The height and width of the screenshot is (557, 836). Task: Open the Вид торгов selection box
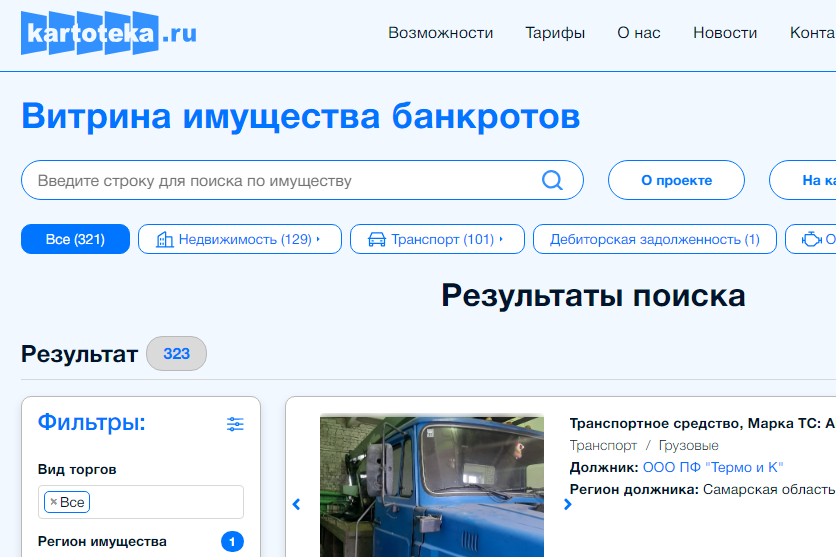tap(141, 502)
